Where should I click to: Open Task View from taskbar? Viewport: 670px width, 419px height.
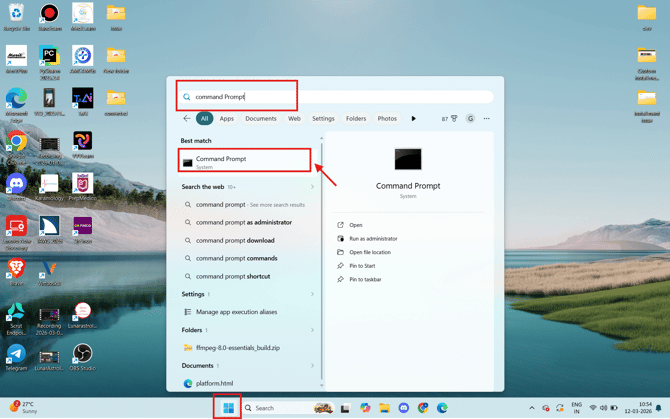[345, 408]
